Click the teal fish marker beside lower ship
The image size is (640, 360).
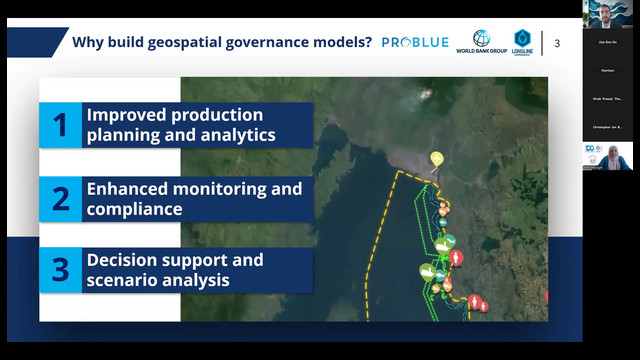tap(440, 276)
